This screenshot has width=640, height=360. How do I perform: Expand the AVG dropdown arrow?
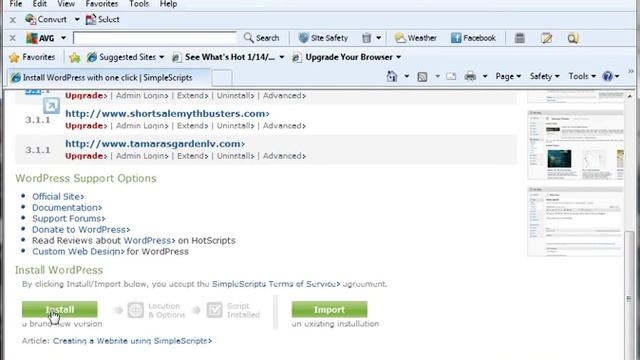[x=63, y=38]
